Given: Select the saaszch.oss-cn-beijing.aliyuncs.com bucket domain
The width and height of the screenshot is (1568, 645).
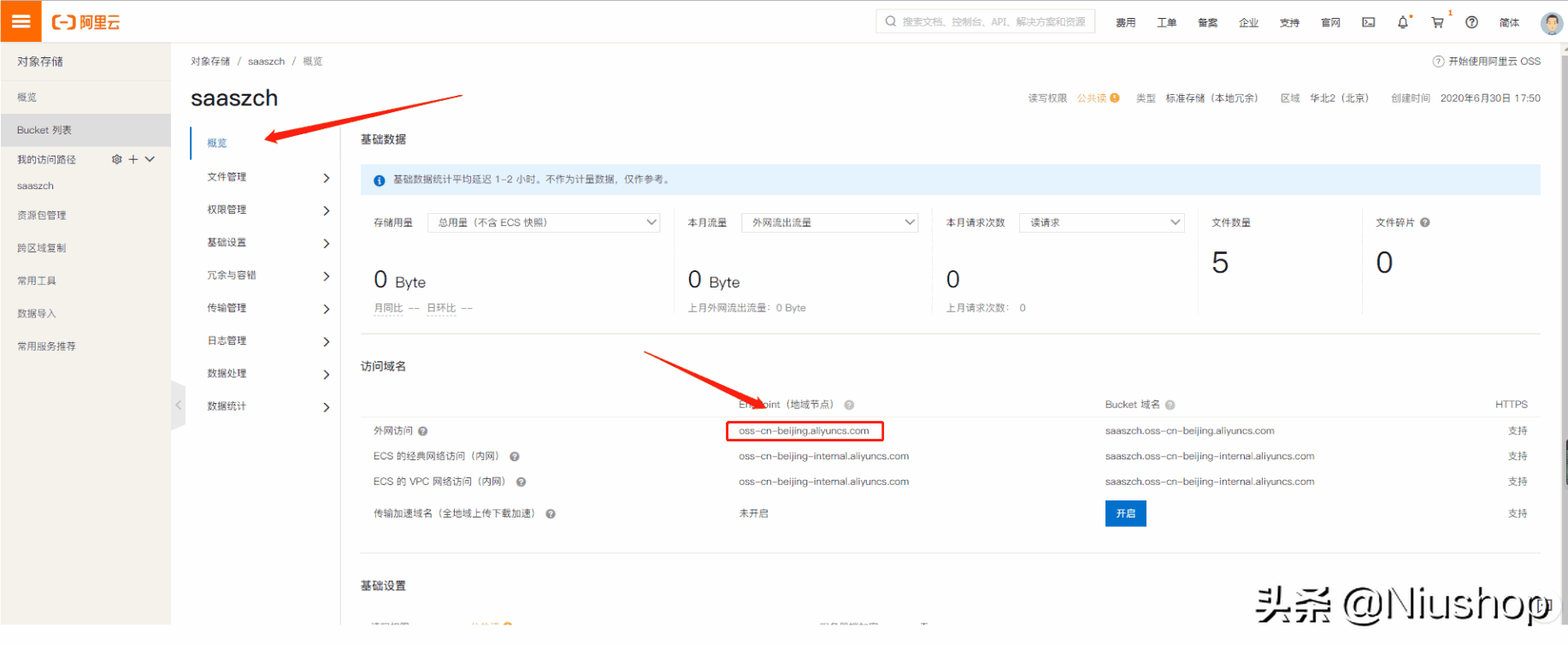Looking at the screenshot, I should (x=1189, y=431).
